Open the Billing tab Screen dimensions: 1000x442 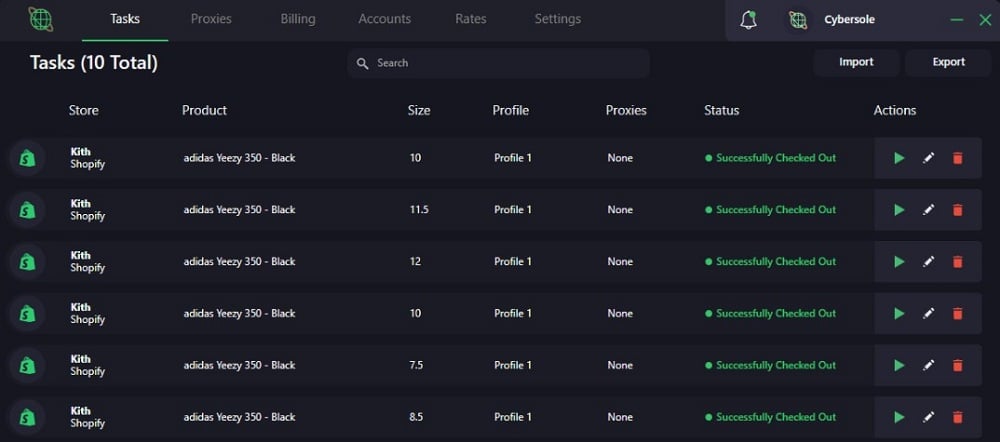pos(298,19)
